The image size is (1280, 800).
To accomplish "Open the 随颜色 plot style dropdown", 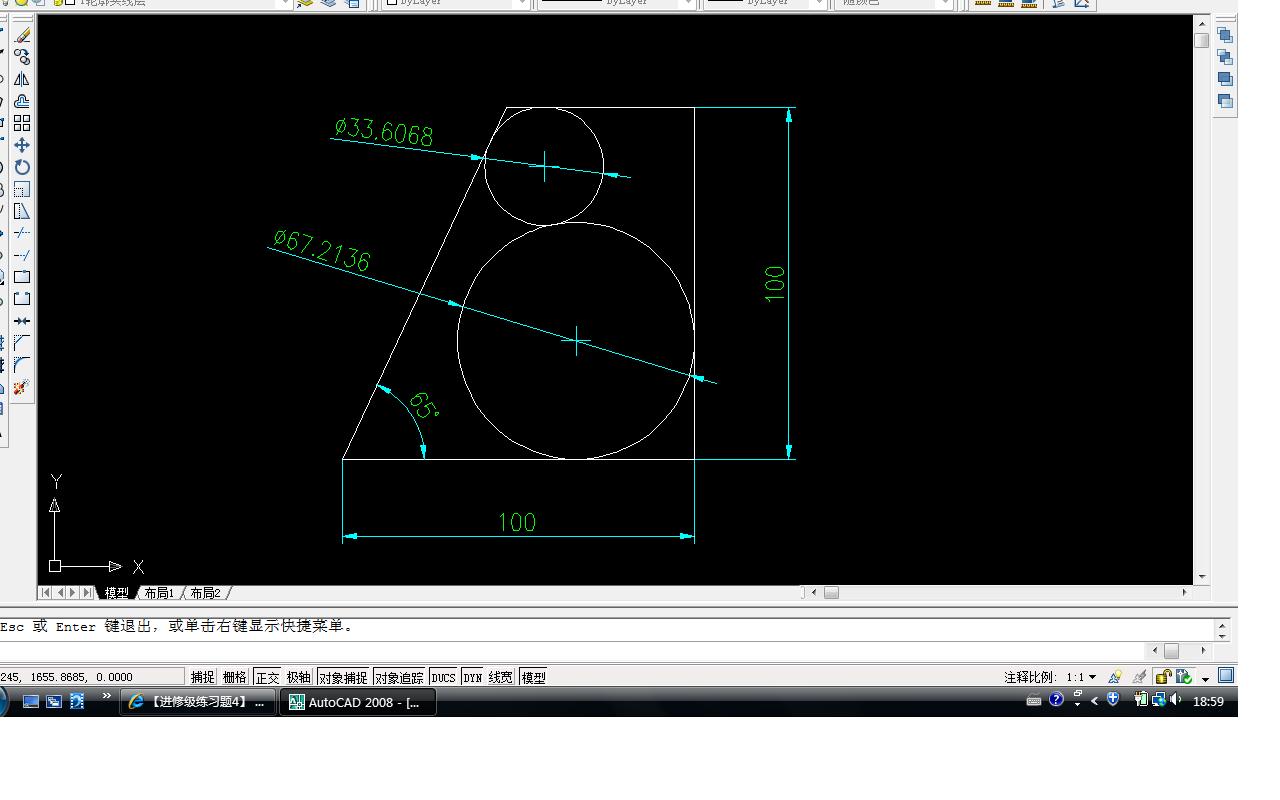I will [x=944, y=3].
